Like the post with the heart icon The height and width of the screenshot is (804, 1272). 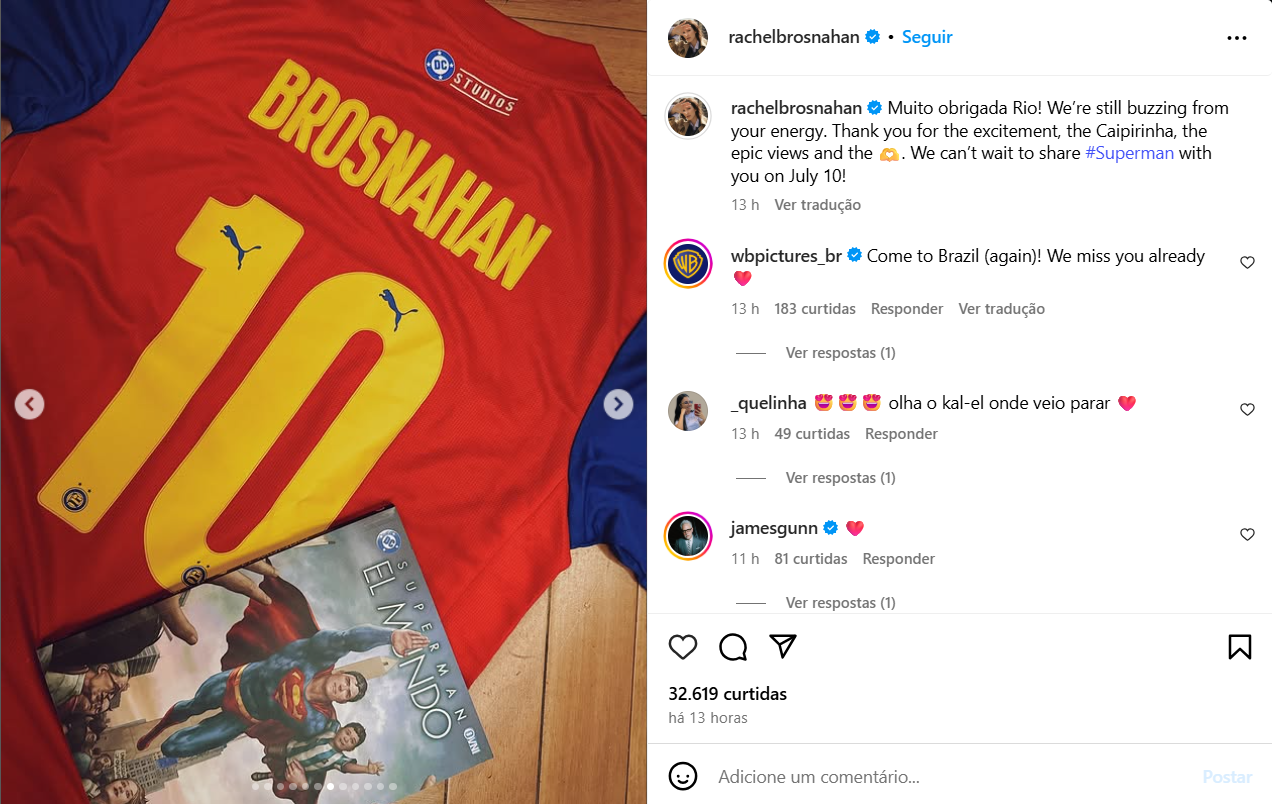pyautogui.click(x=683, y=647)
